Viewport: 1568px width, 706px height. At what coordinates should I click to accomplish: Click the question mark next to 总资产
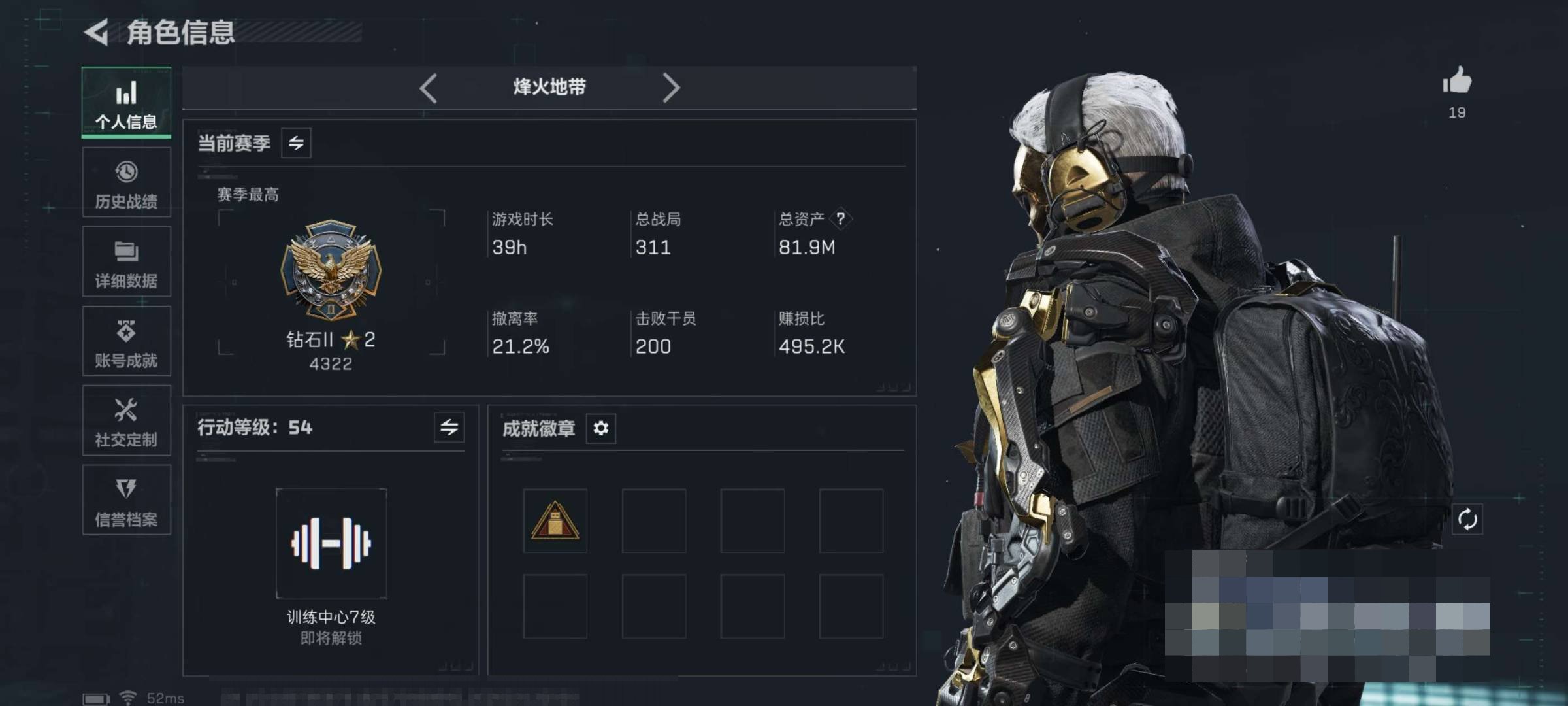coord(841,218)
